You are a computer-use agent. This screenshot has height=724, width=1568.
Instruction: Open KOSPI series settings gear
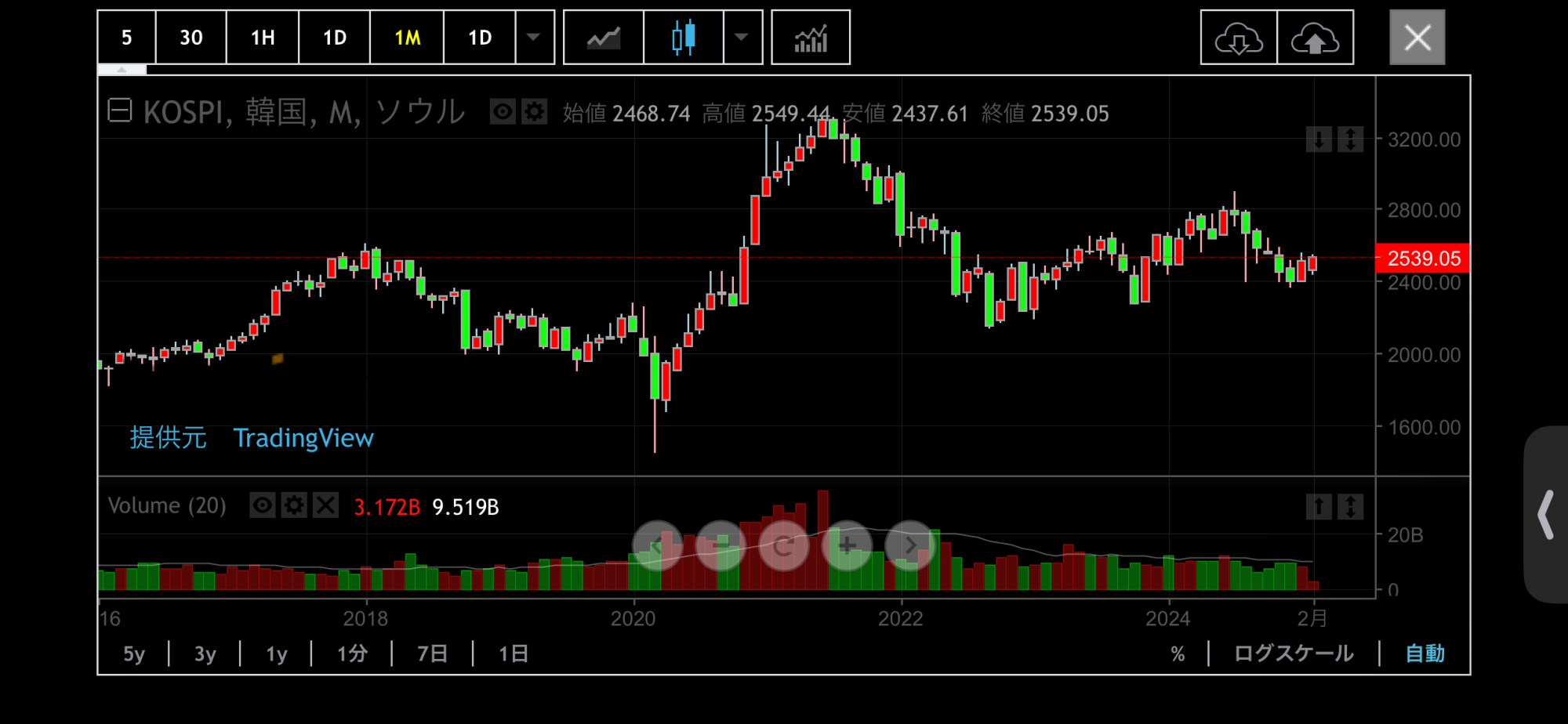click(x=535, y=112)
